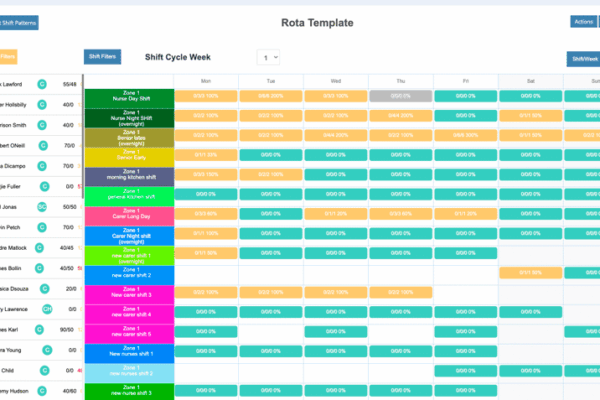This screenshot has width=600, height=400.
Task: Click the Shift Patterns button
Action: tap(20, 21)
